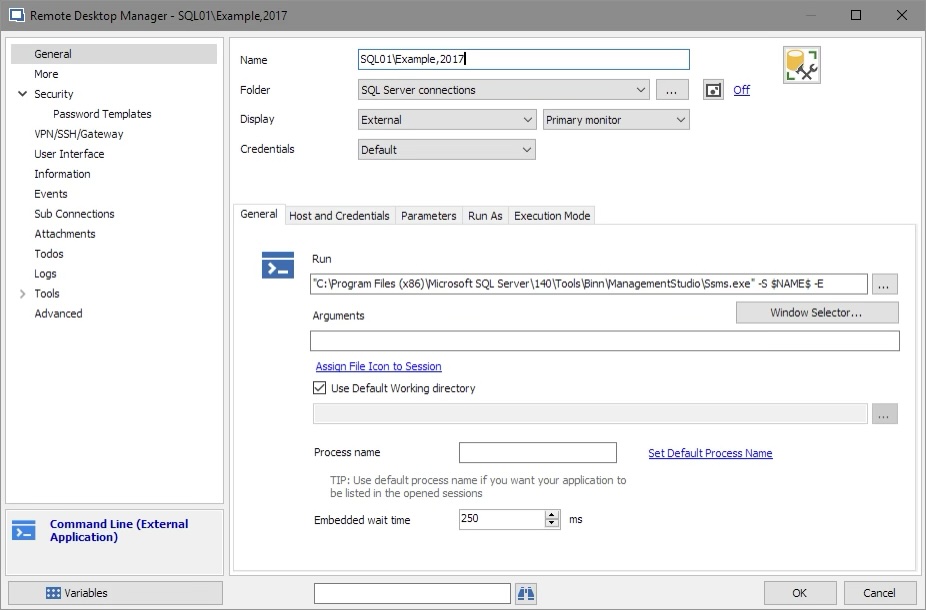The height and width of the screenshot is (610, 926).
Task: Open the Todos section
Action: pyautogui.click(x=49, y=254)
